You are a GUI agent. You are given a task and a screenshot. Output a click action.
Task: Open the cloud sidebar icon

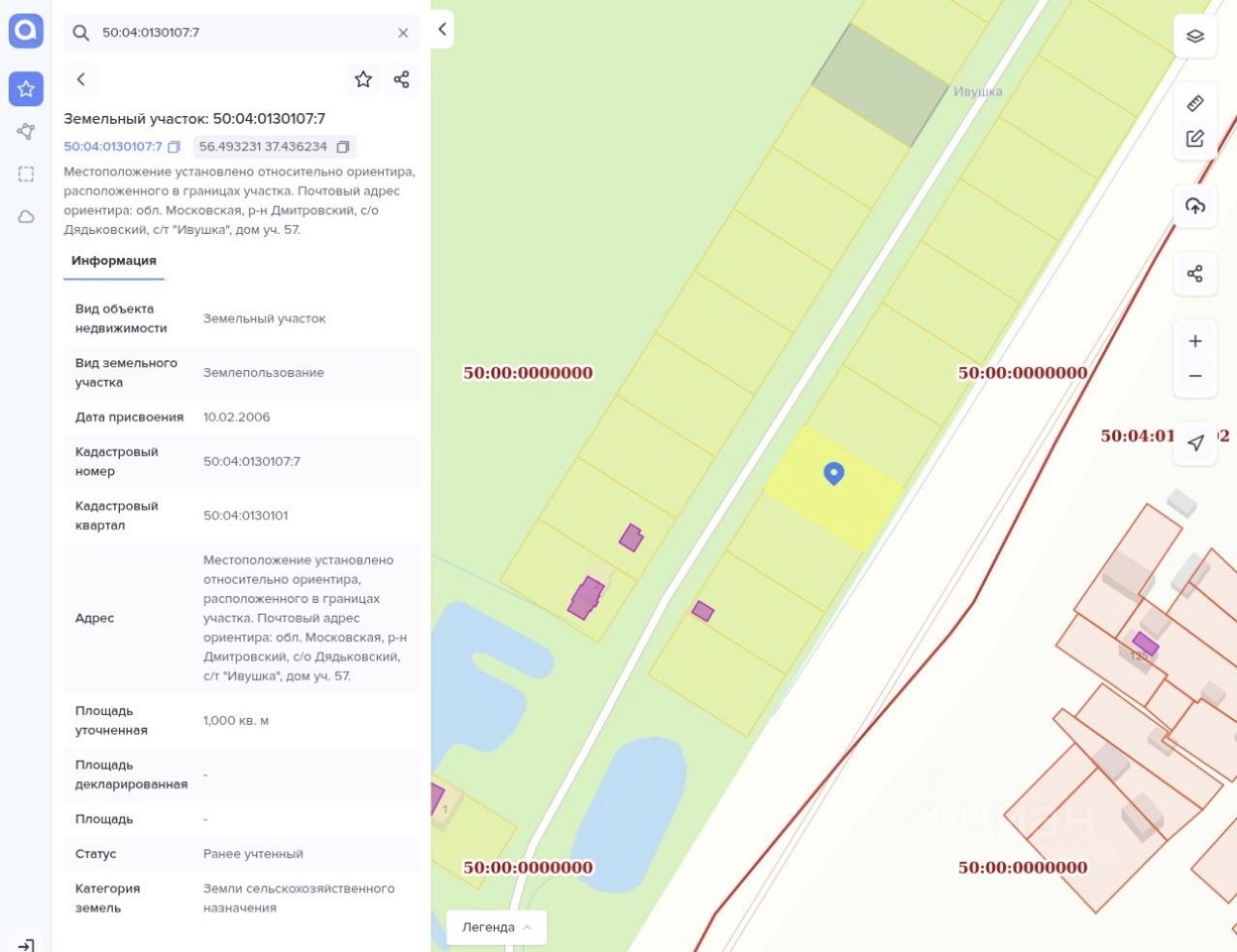pyautogui.click(x=26, y=216)
